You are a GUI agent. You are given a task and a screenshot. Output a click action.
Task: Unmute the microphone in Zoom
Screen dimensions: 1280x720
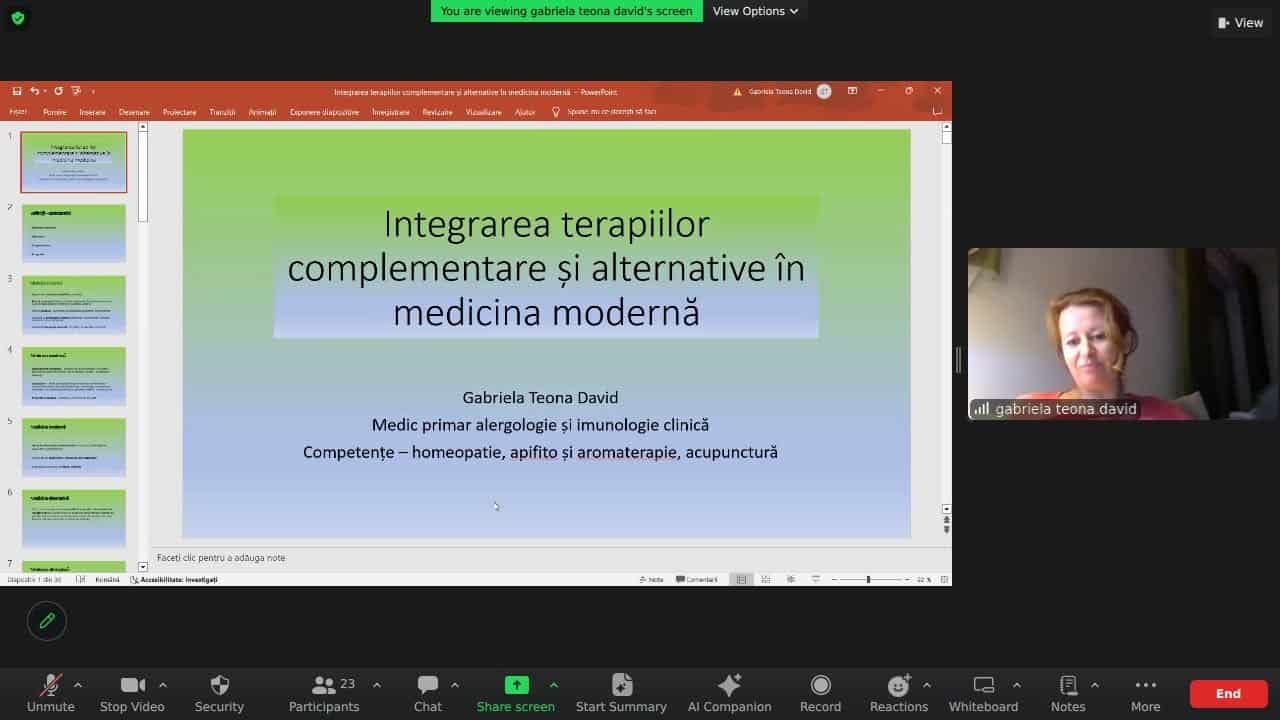pos(50,692)
